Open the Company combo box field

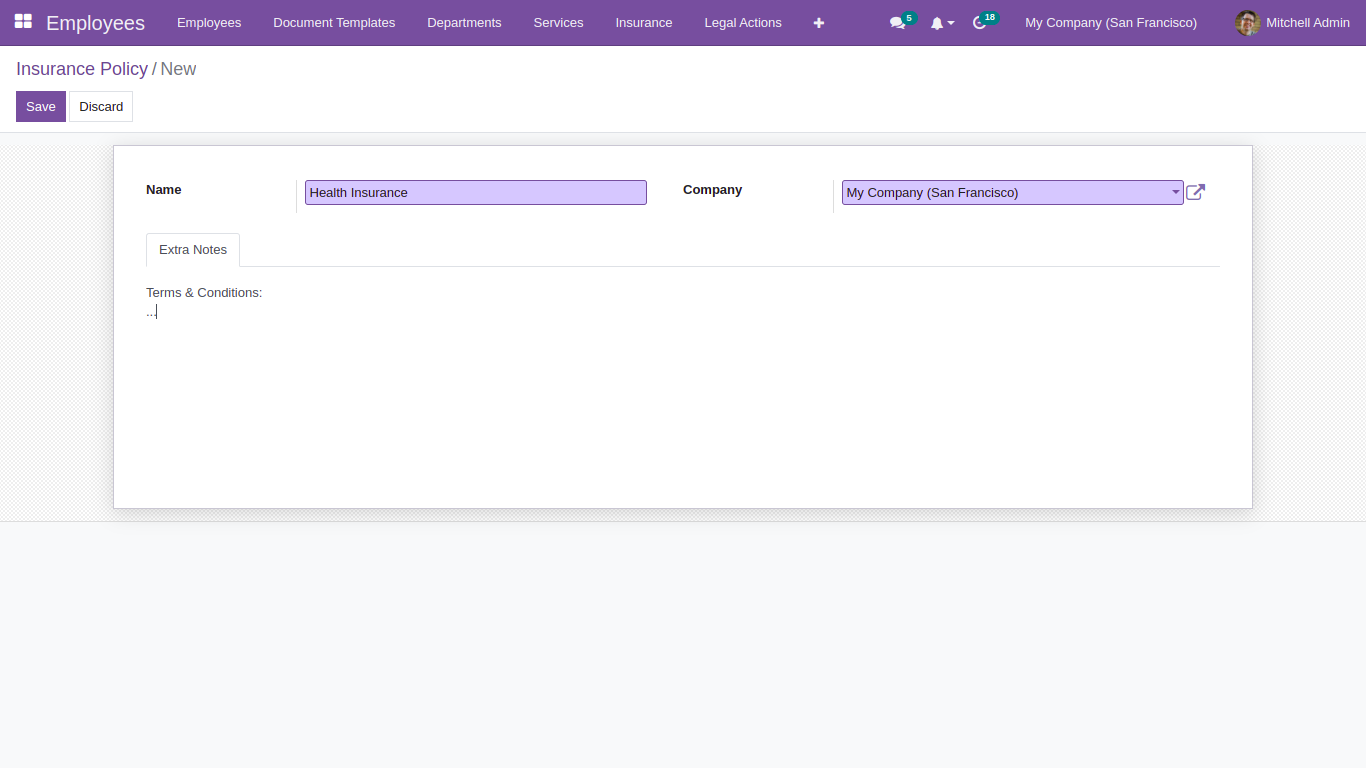click(1000, 192)
